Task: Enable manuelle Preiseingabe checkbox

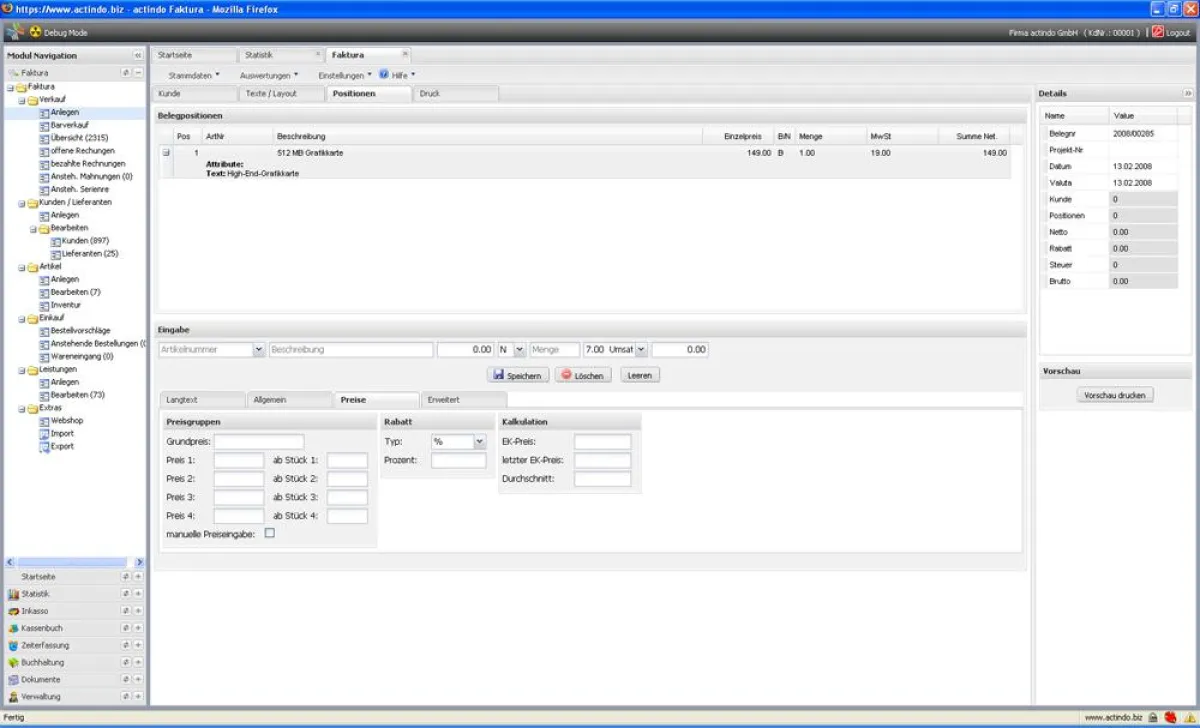Action: coord(268,532)
